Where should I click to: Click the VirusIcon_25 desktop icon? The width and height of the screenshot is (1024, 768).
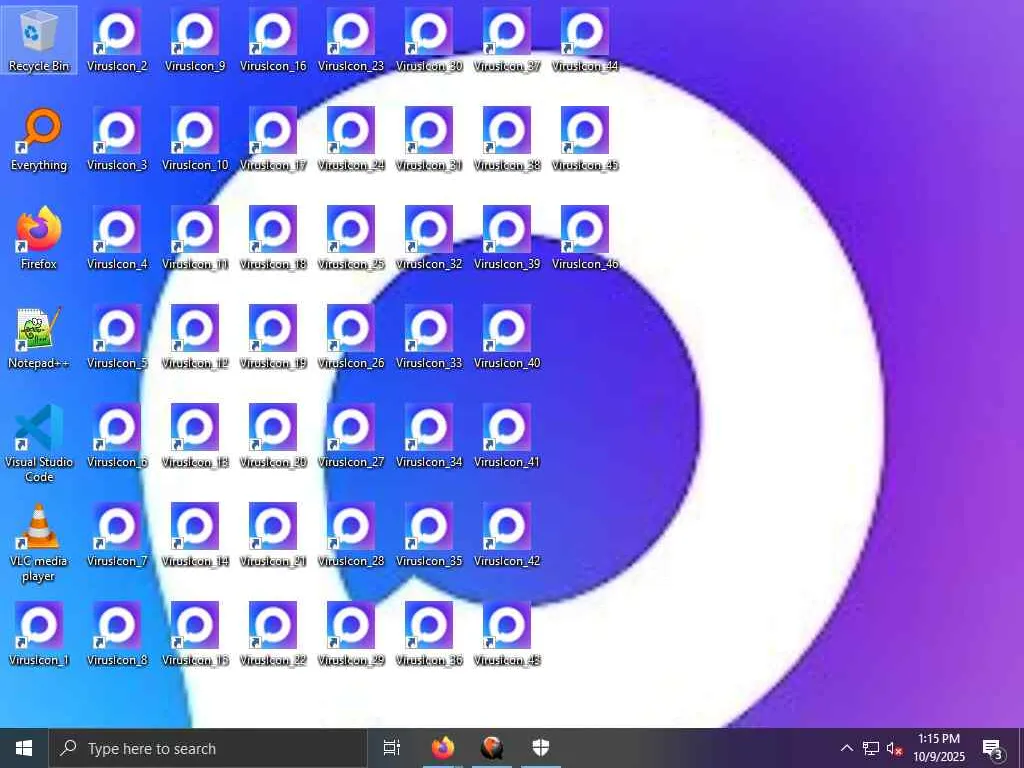pos(351,238)
